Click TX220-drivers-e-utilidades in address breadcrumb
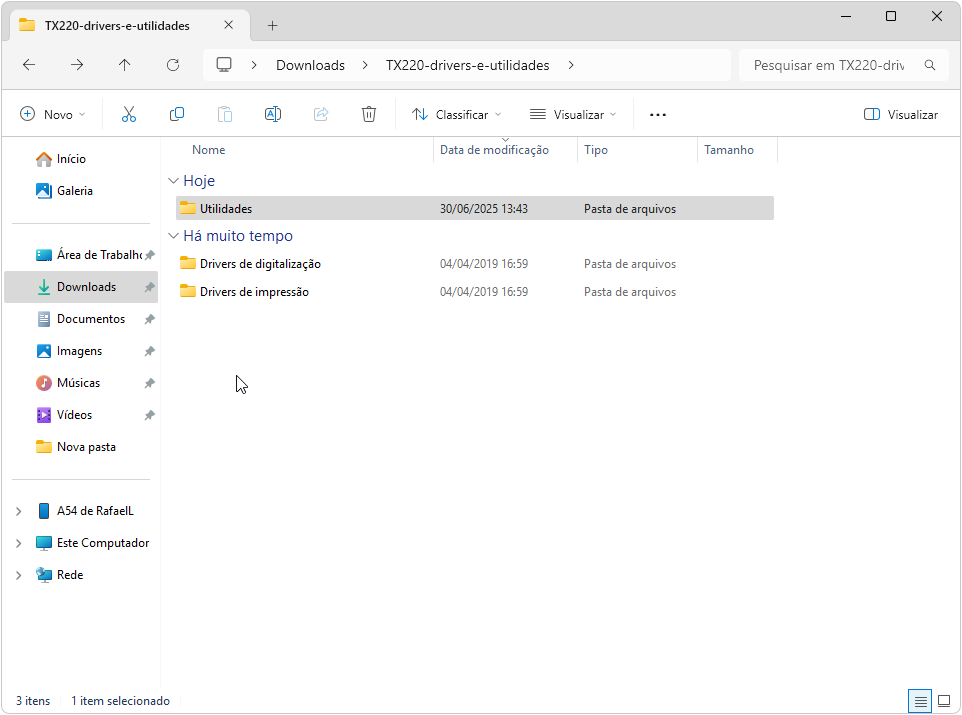Viewport: 962px width, 715px height. click(x=468, y=65)
